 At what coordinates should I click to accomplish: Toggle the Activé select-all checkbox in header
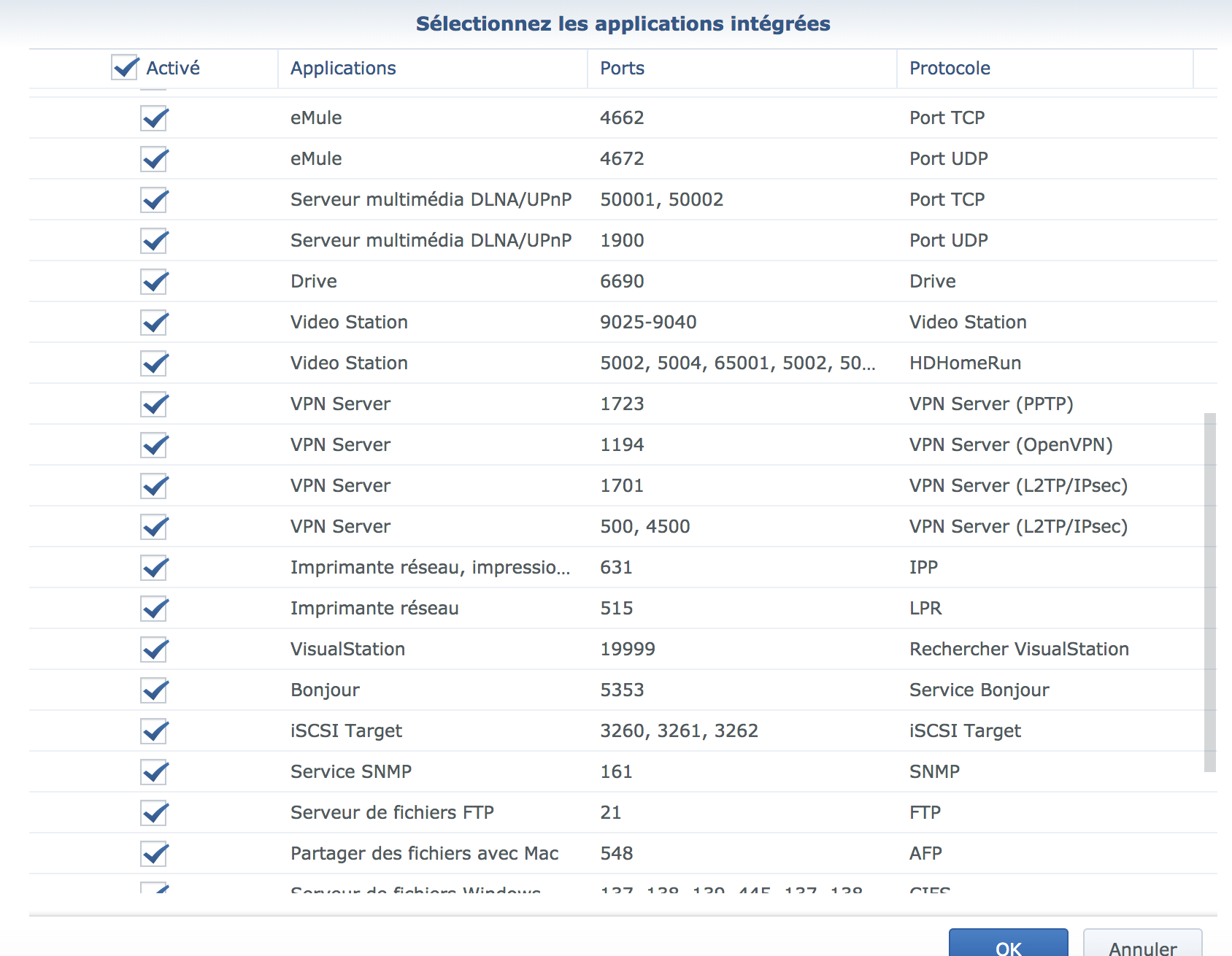point(125,68)
